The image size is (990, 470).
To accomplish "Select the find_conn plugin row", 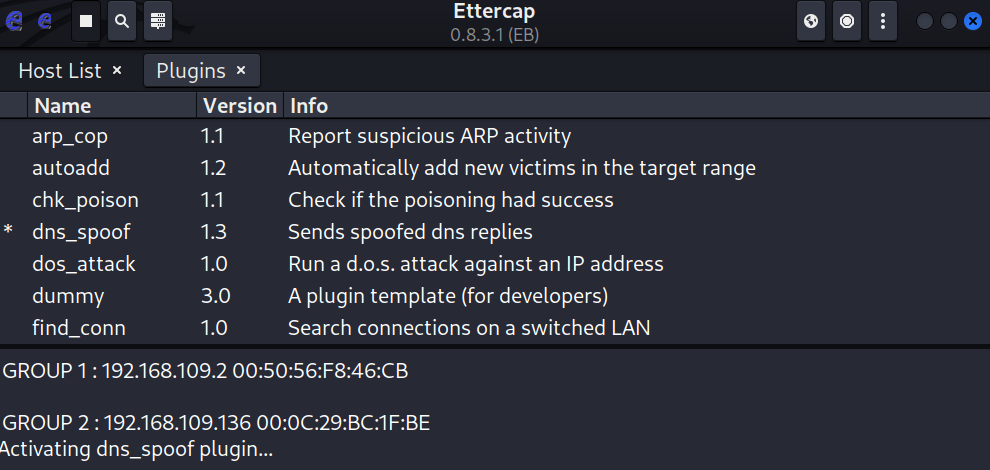I will [79, 328].
